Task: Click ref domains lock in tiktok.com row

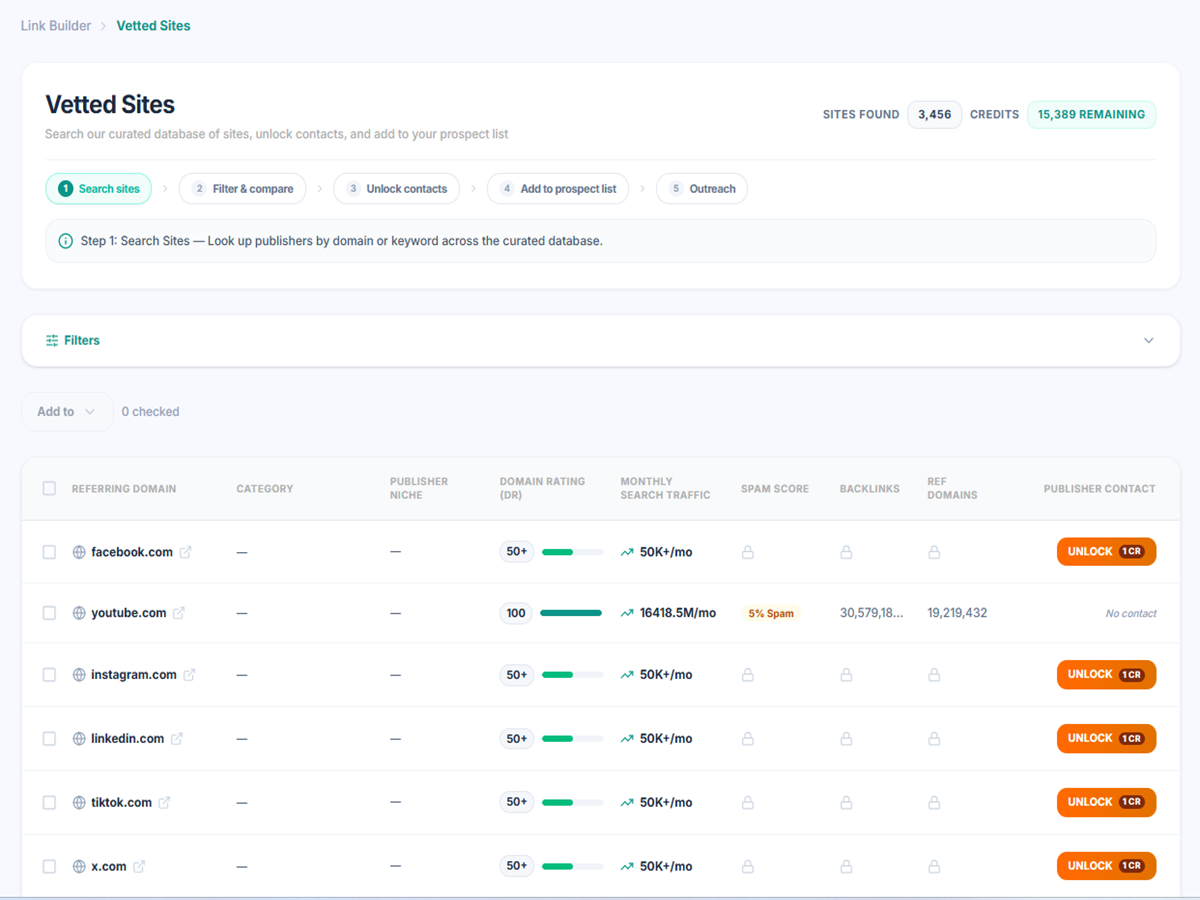Action: (934, 803)
